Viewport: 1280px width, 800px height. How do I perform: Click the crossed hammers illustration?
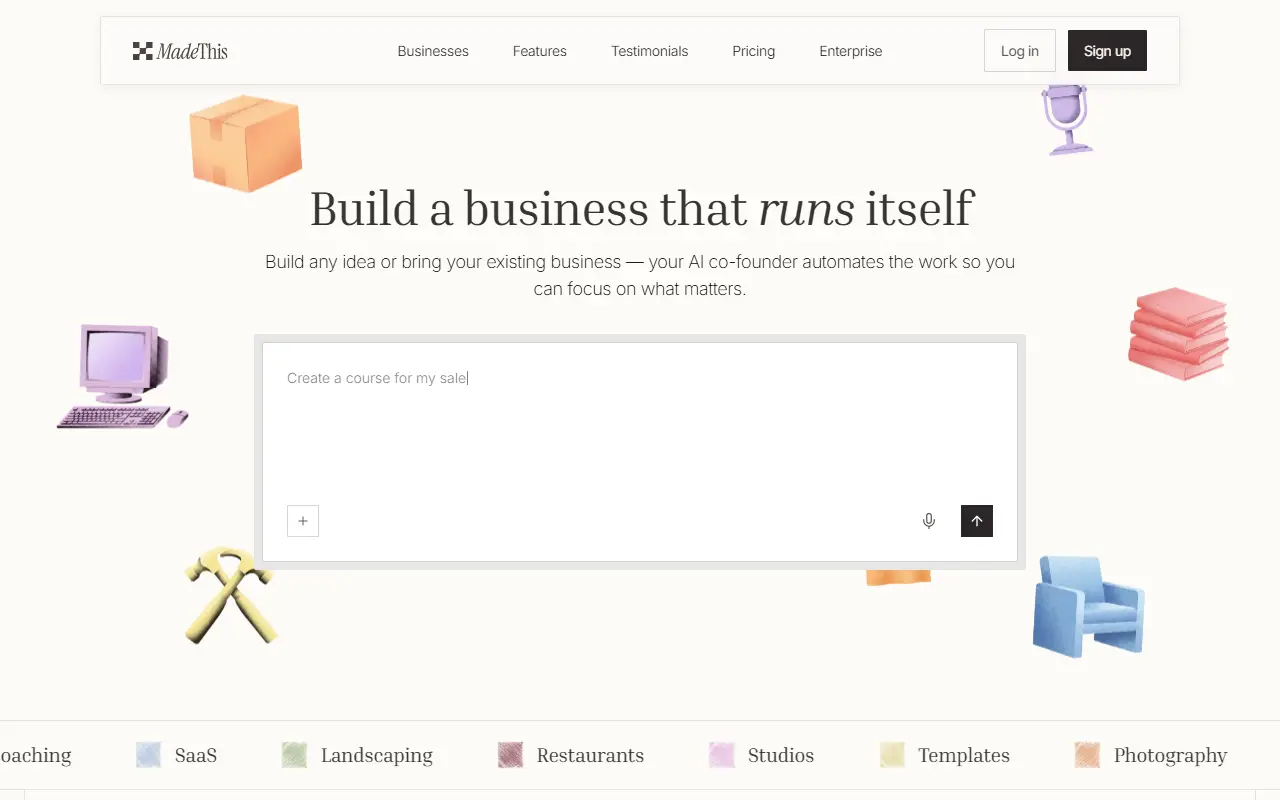point(230,595)
